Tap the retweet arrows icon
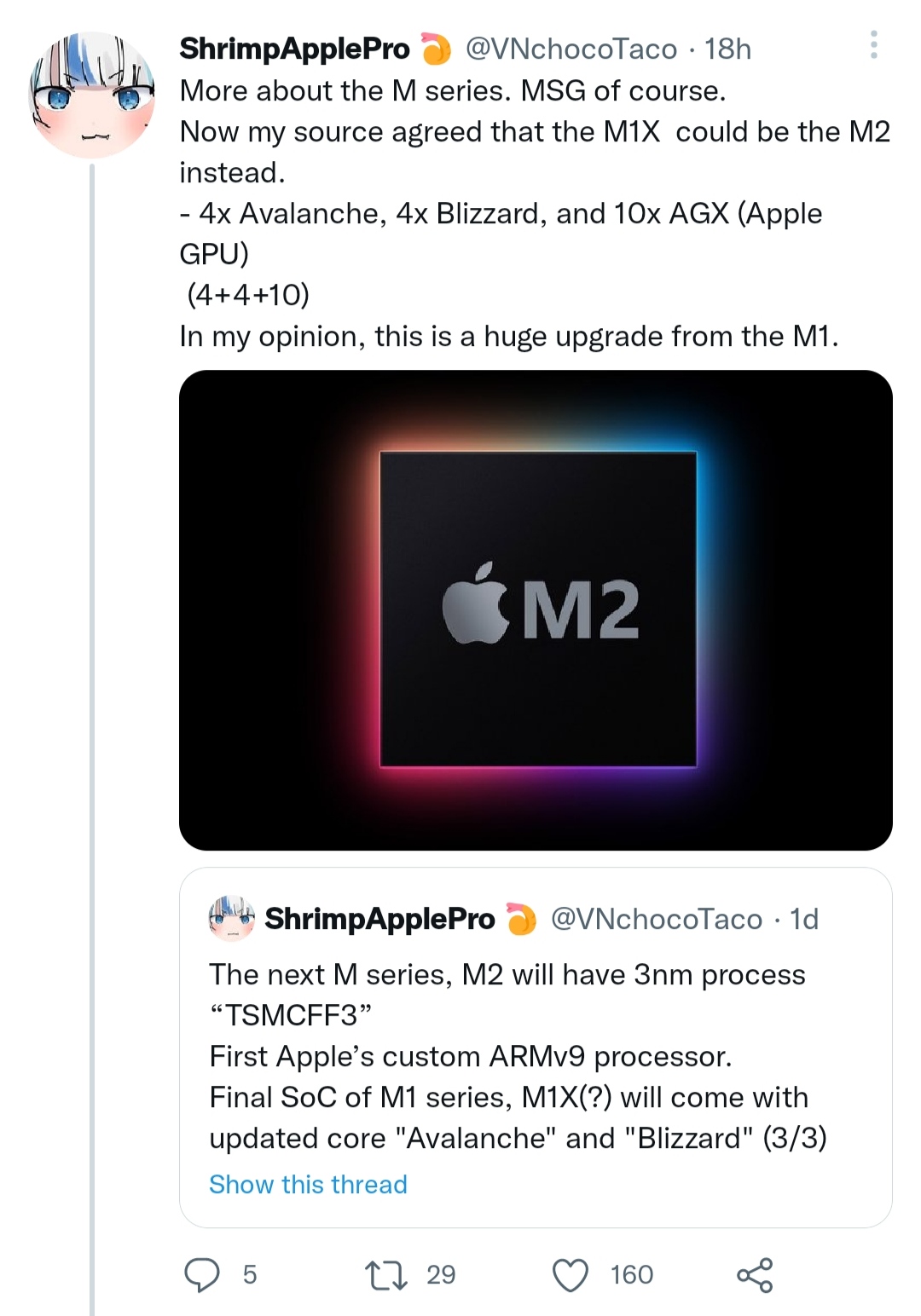The width and height of the screenshot is (921, 1316). click(385, 1275)
